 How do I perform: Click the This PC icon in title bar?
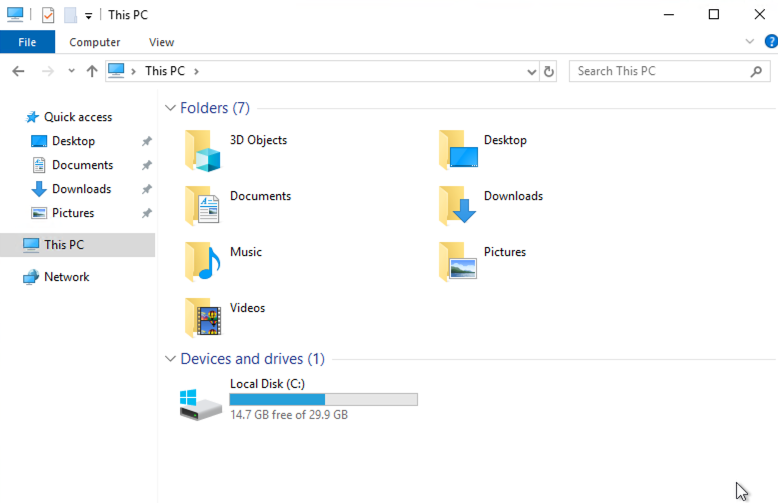15,15
